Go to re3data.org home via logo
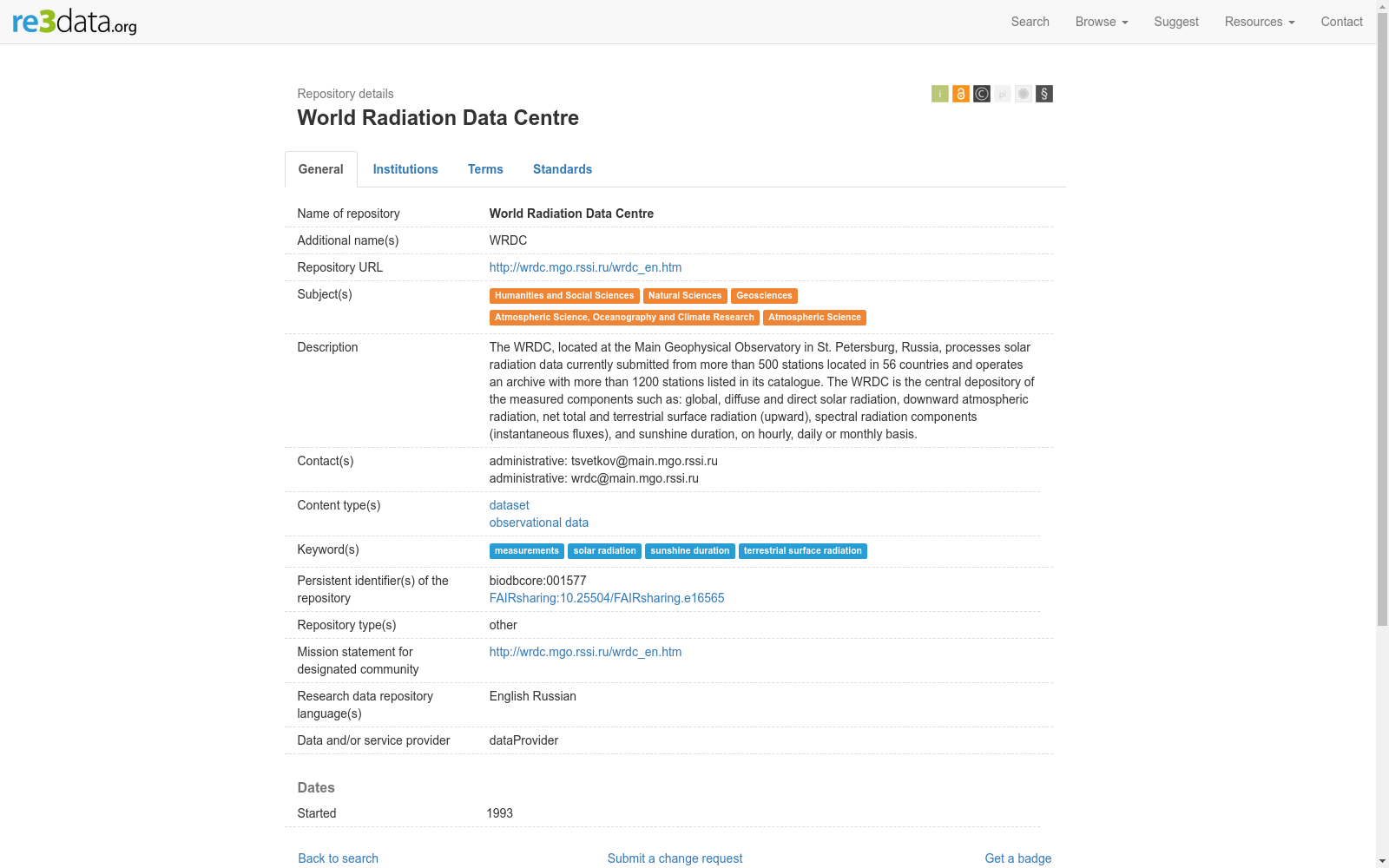The height and width of the screenshot is (868, 1389). tap(75, 22)
